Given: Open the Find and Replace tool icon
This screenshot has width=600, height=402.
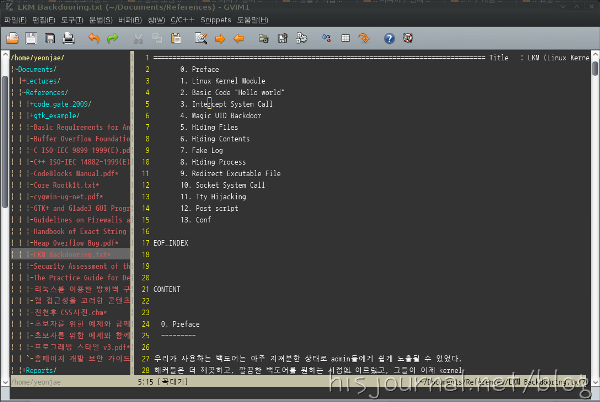Looking at the screenshot, I should click(x=201, y=38).
